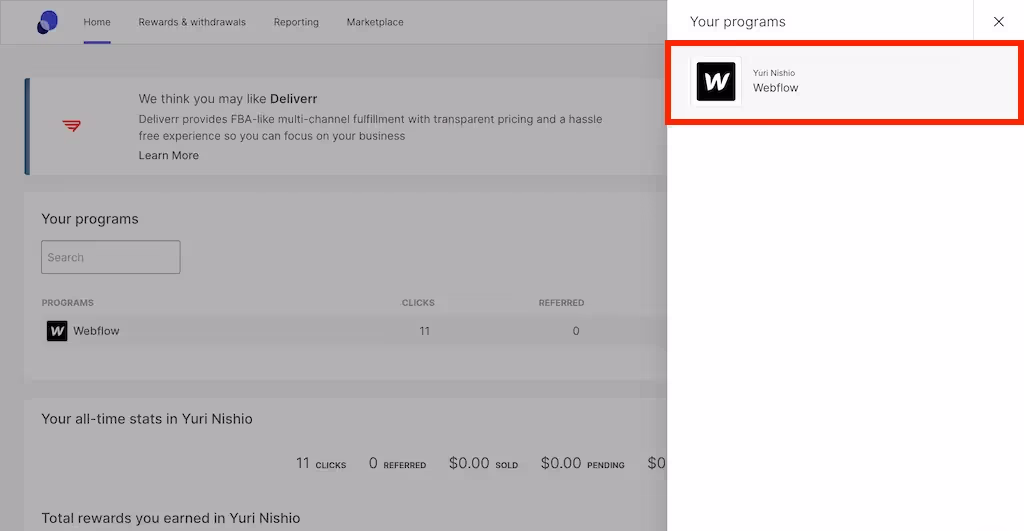The image size is (1024, 531).
Task: Click the PartnerStack logo in the header
Action: [x=47, y=22]
